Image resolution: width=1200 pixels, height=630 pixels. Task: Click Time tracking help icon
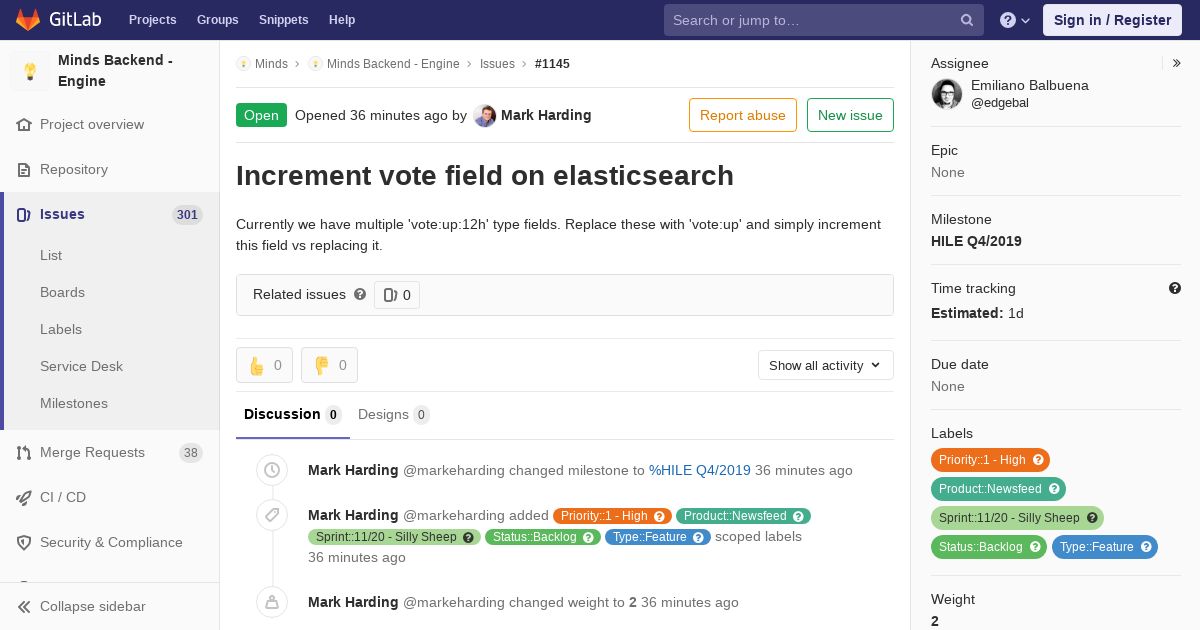point(1175,288)
